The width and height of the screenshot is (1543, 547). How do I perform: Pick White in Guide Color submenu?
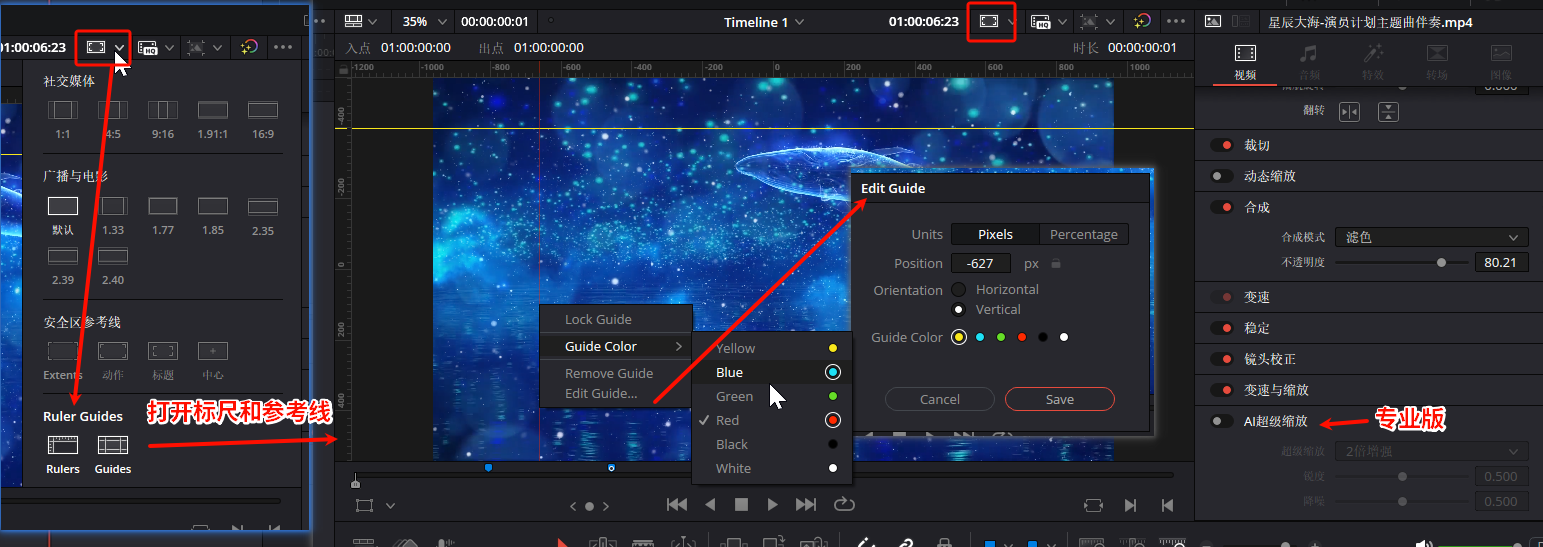click(771, 468)
